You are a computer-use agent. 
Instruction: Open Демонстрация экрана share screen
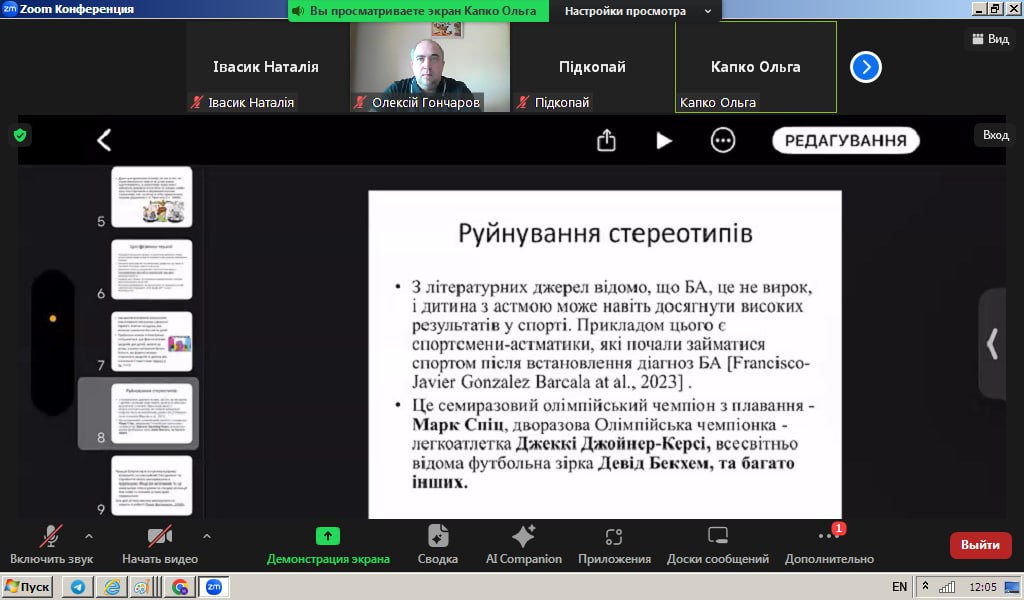coord(328,545)
